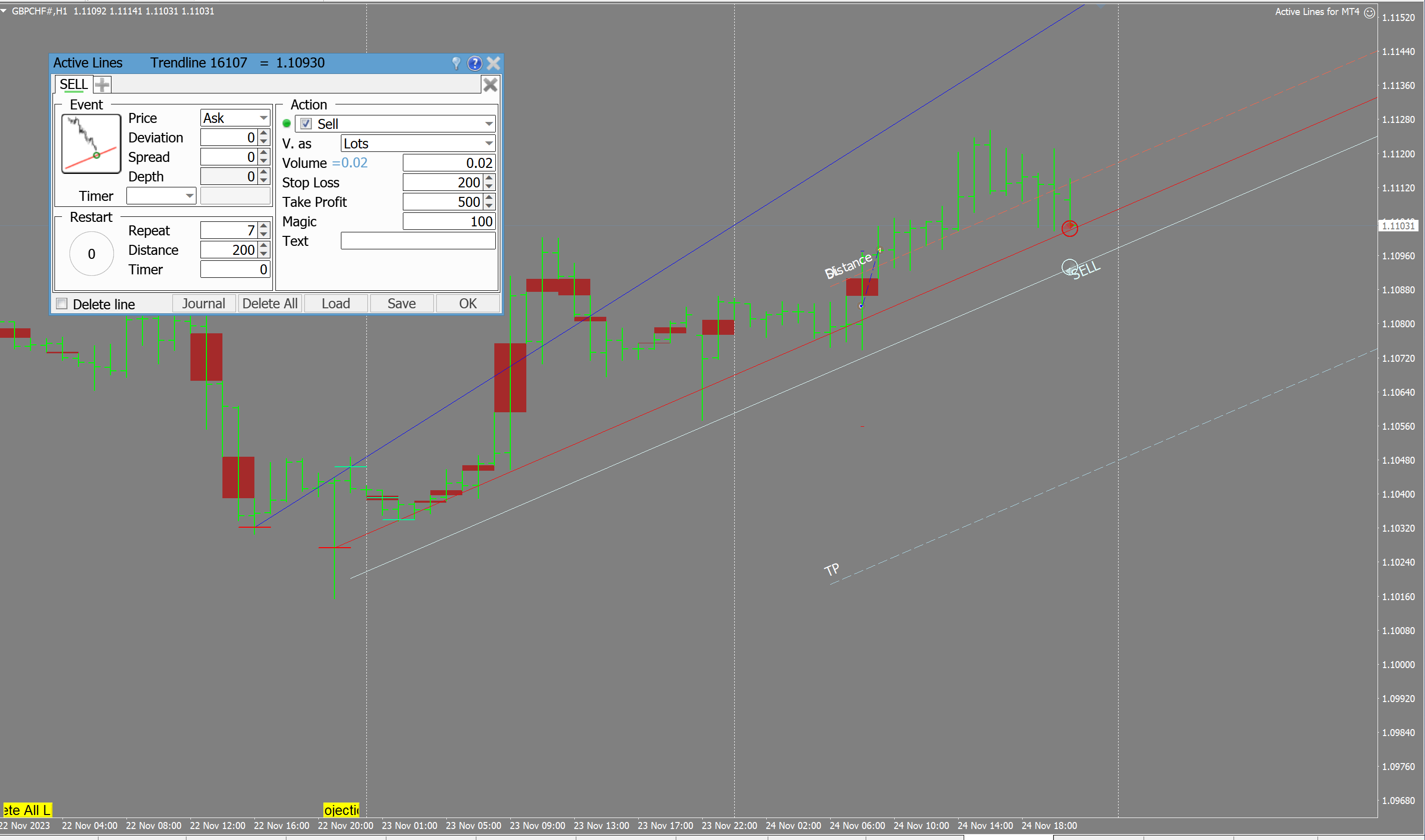Close the SELL tab with the gray X
Screen dimensions: 1425x840
pos(490,84)
